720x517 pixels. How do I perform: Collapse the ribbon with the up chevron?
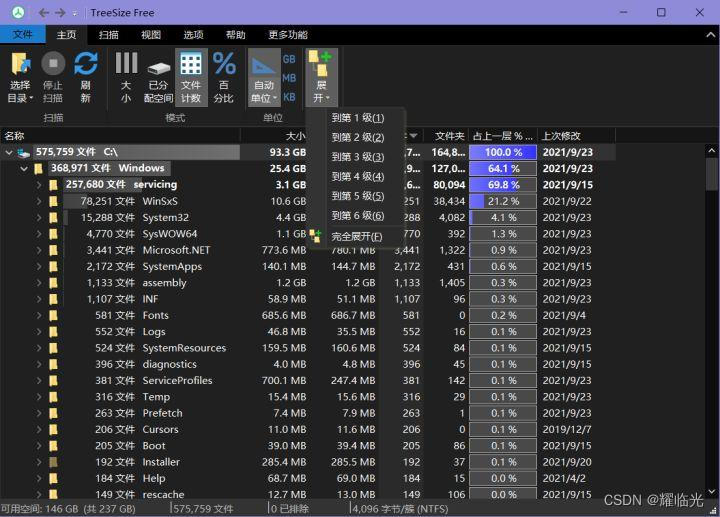(x=710, y=34)
